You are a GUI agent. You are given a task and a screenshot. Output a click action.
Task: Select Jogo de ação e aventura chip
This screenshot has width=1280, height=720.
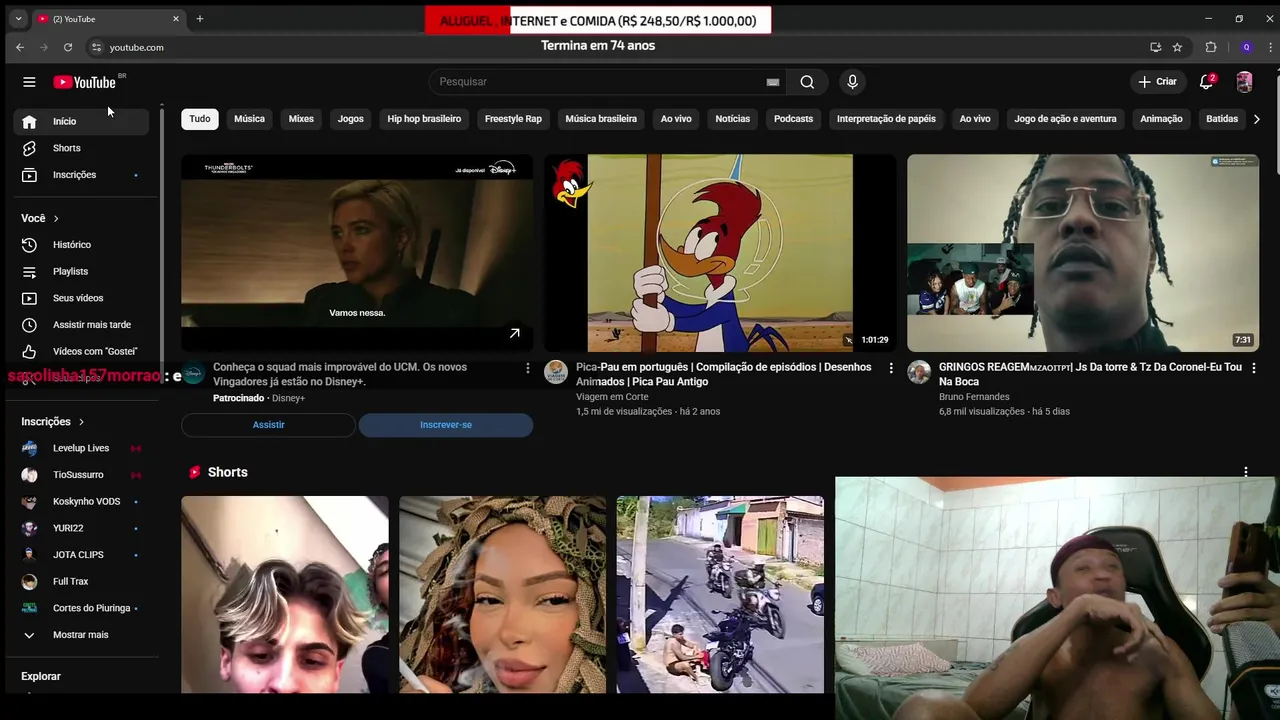click(x=1065, y=119)
